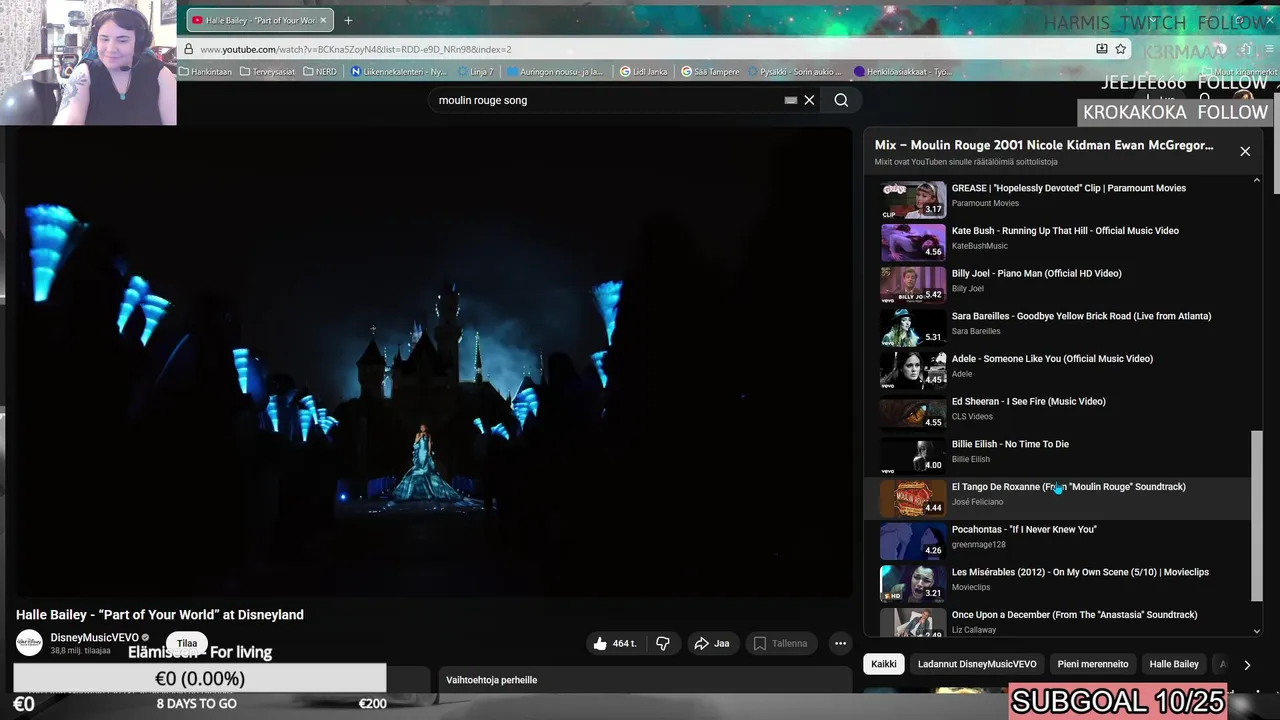The width and height of the screenshot is (1280, 720).
Task: Share the video with Jaa button
Action: pyautogui.click(x=712, y=643)
